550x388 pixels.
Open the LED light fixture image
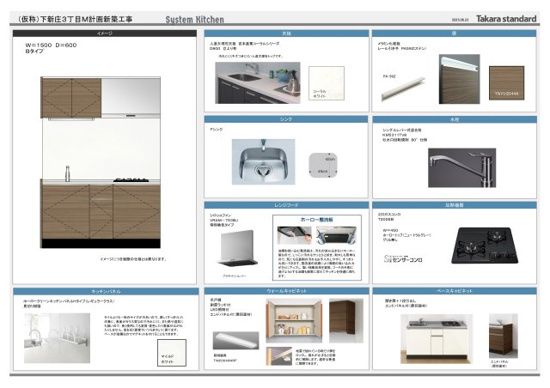236,340
